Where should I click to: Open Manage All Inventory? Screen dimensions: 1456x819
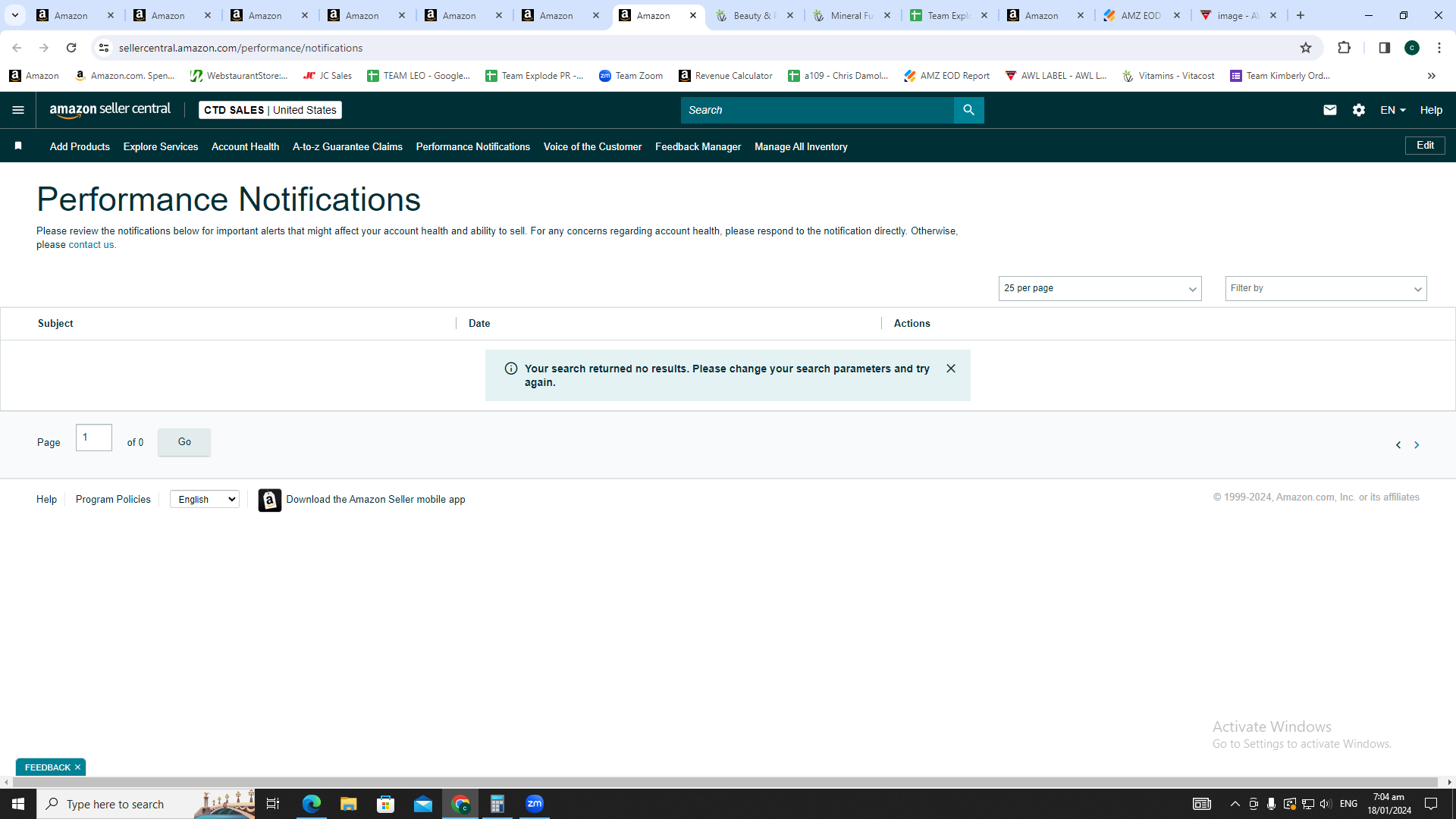(x=801, y=146)
